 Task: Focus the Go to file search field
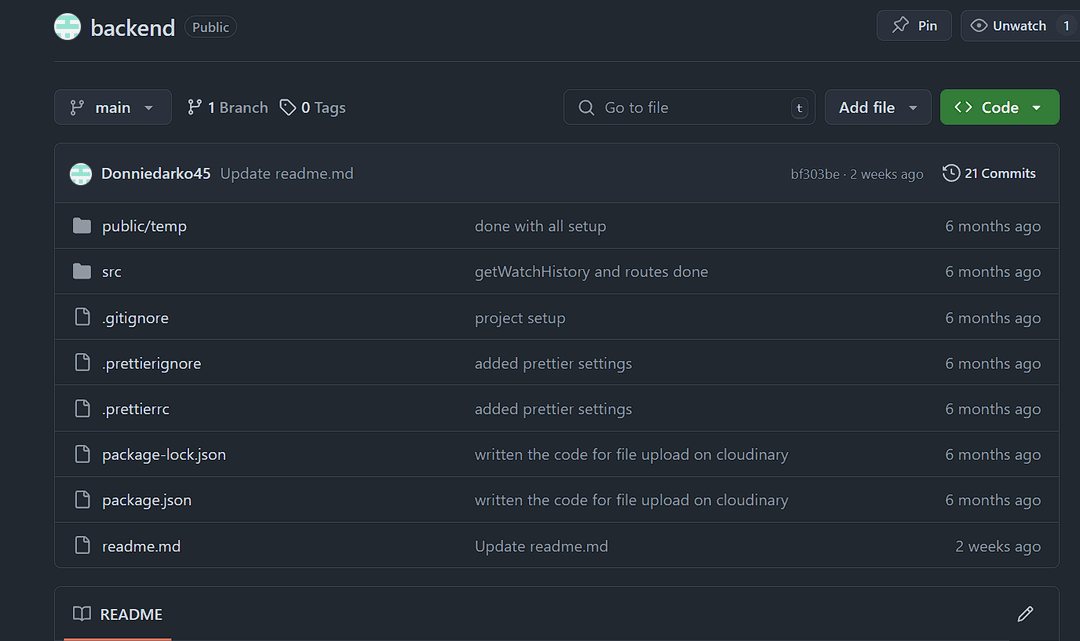click(689, 107)
